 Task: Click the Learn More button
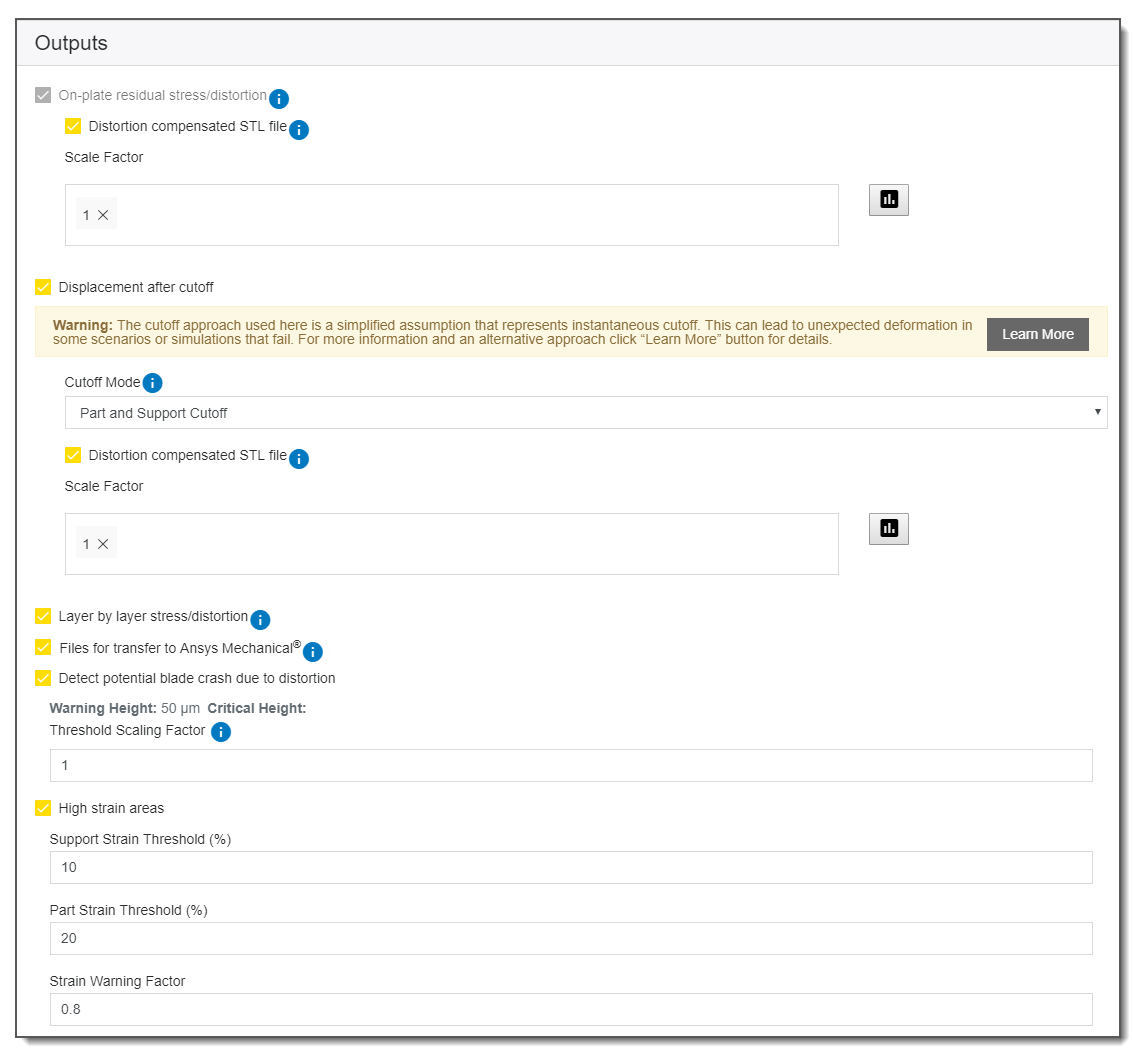1037,334
